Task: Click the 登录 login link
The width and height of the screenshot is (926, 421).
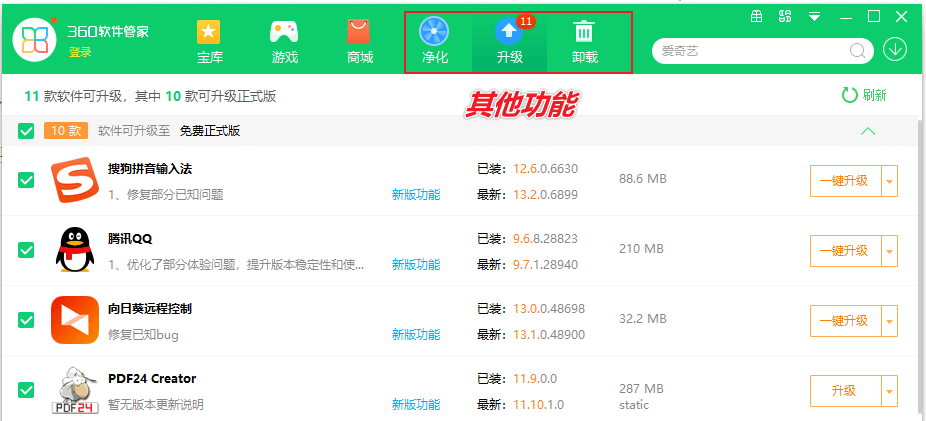Action: coord(80,52)
